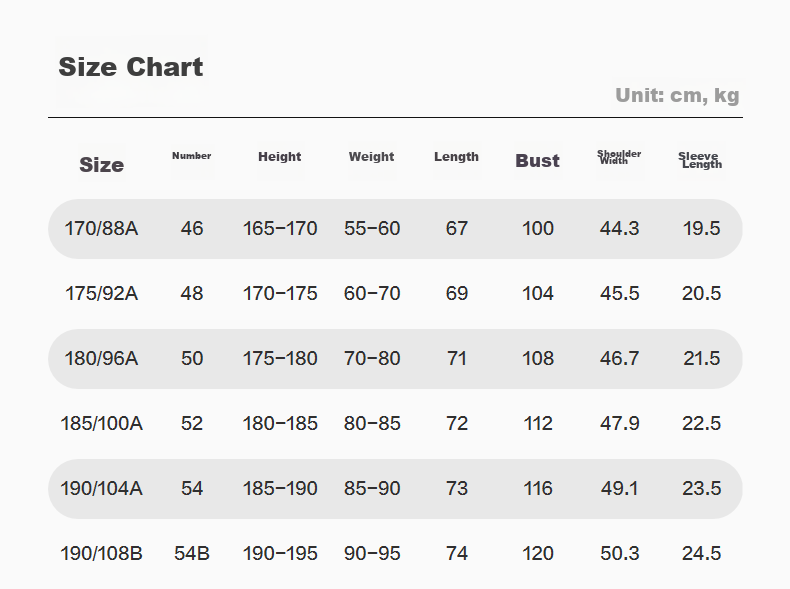Click the Sleeve Length column header

pyautogui.click(x=700, y=160)
